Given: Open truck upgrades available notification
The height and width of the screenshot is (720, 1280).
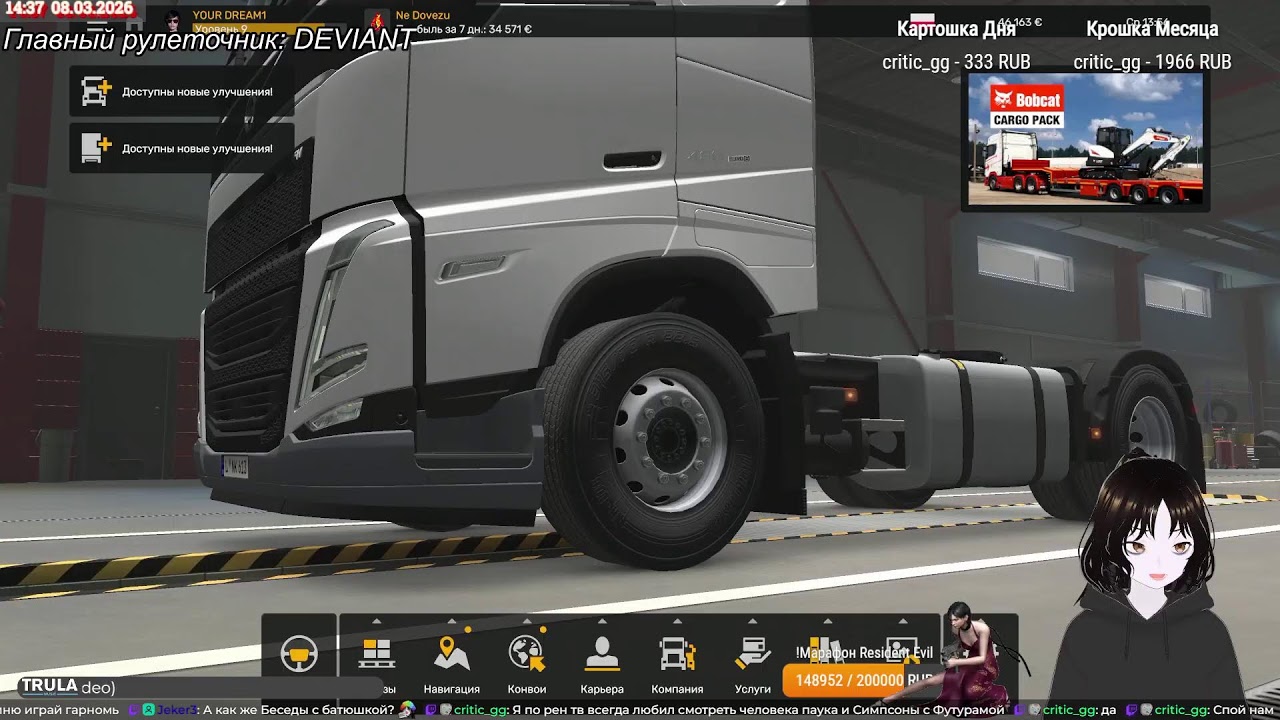Looking at the screenshot, I should 181,92.
